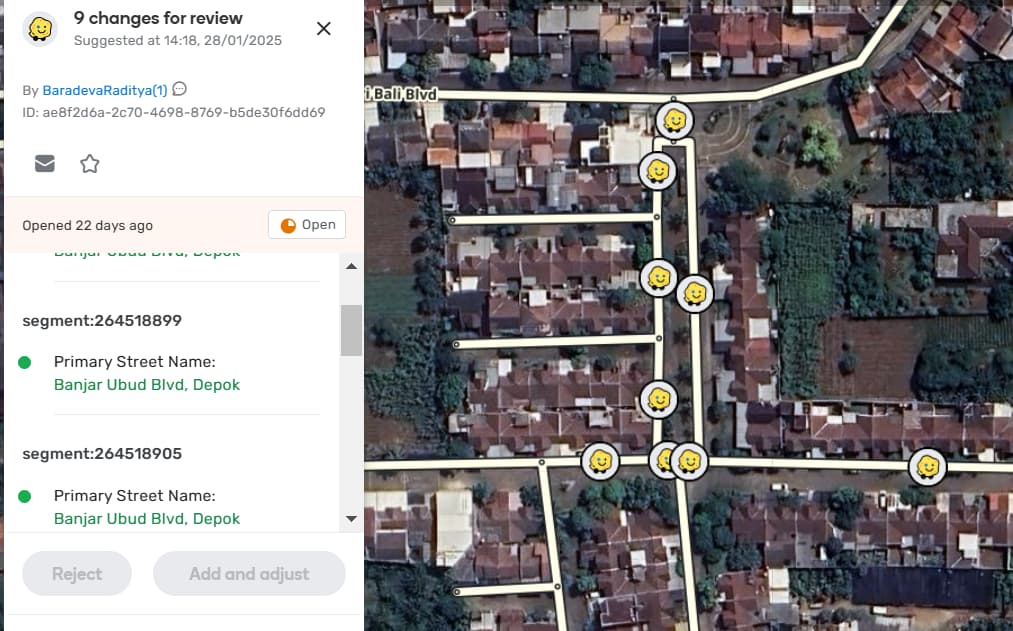
Task: Close the changes for review panel
Action: (x=324, y=28)
